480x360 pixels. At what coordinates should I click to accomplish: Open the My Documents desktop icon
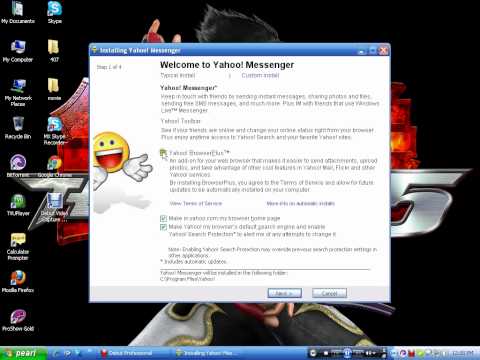coord(18,13)
